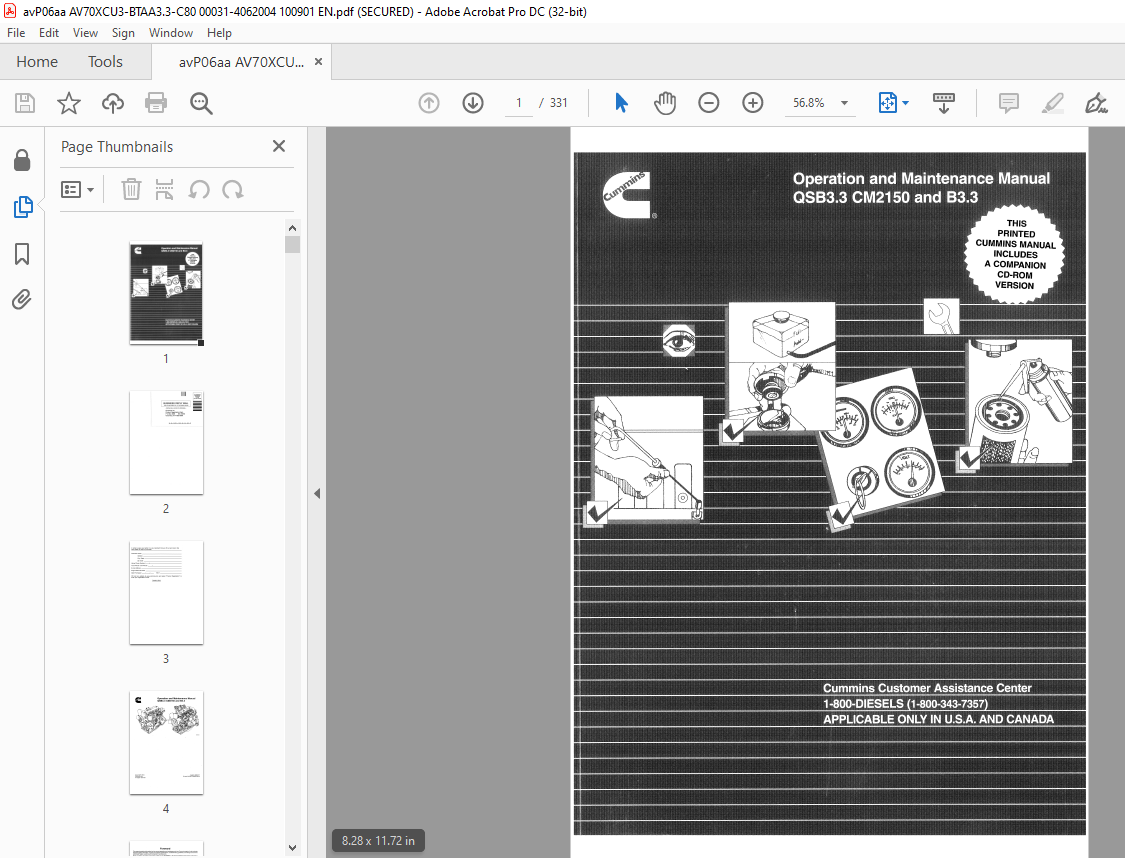
Task: Open the Bookmarks panel
Action: click(x=22, y=254)
